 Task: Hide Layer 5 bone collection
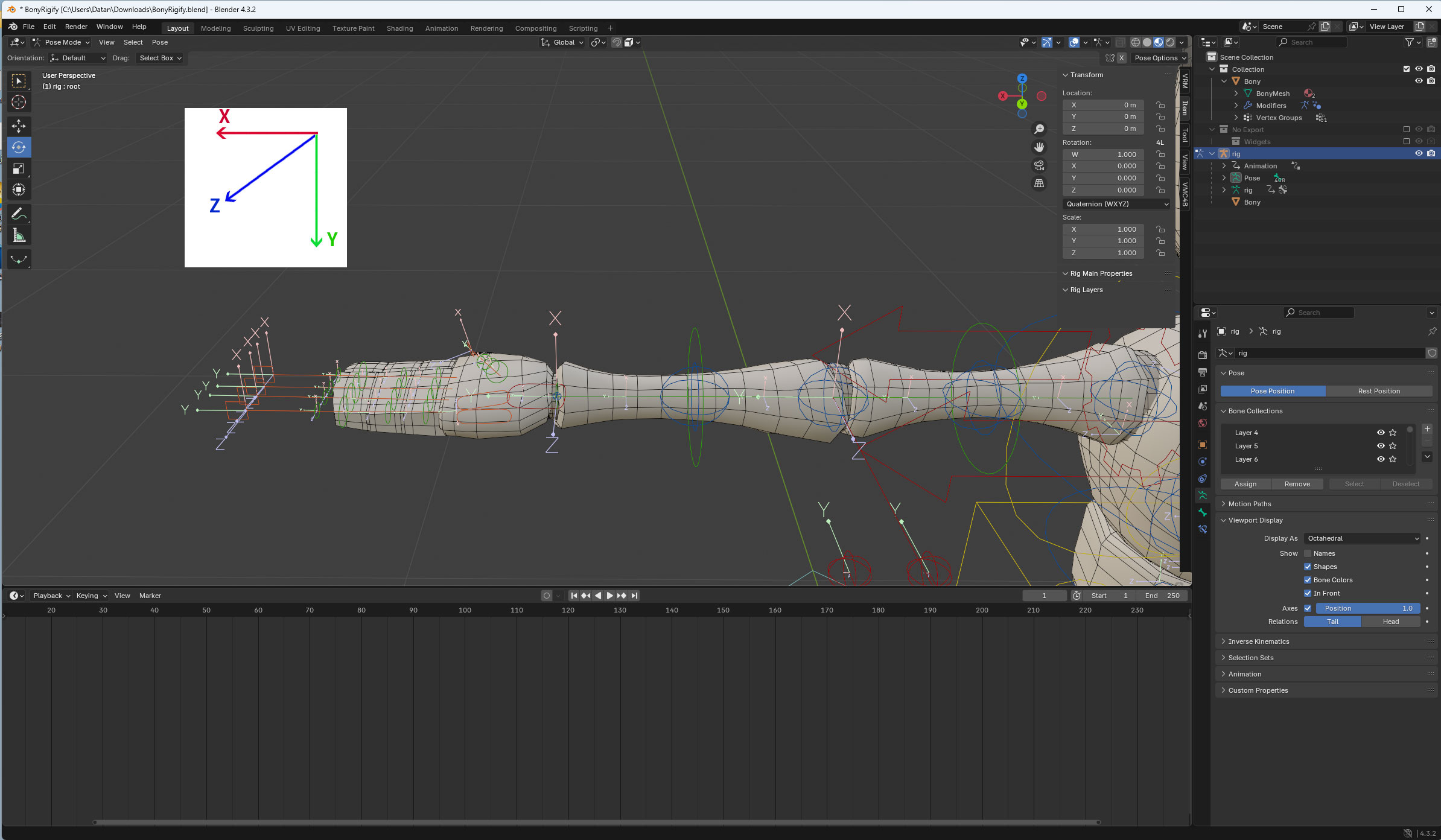(1380, 446)
